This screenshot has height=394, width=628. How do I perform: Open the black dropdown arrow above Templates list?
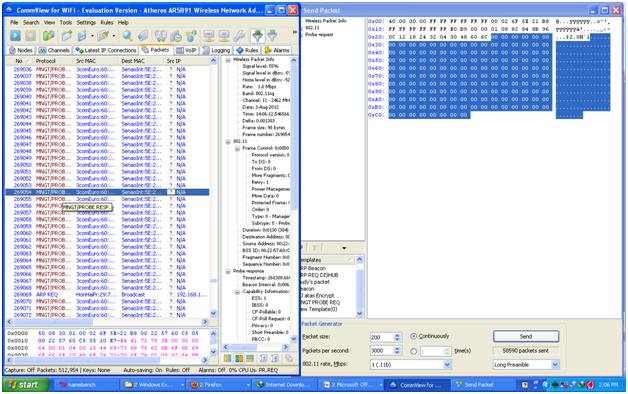344,248
